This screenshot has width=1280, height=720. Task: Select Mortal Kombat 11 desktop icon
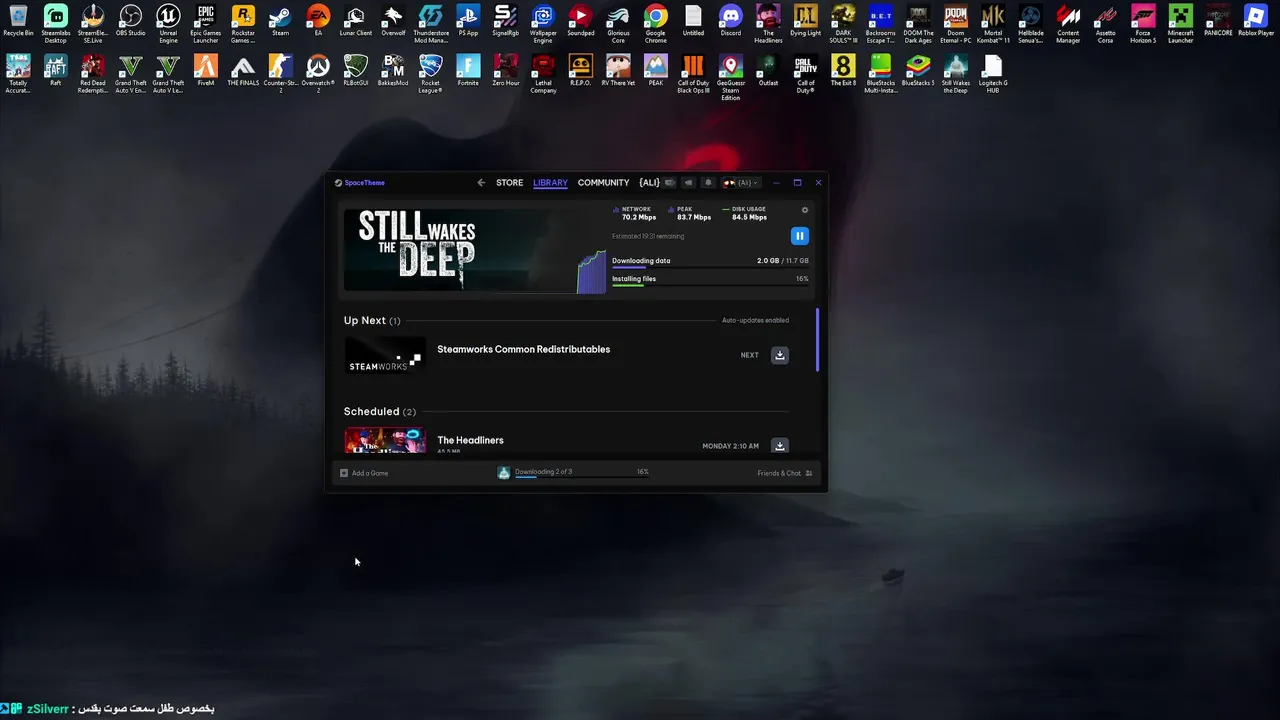point(993,24)
